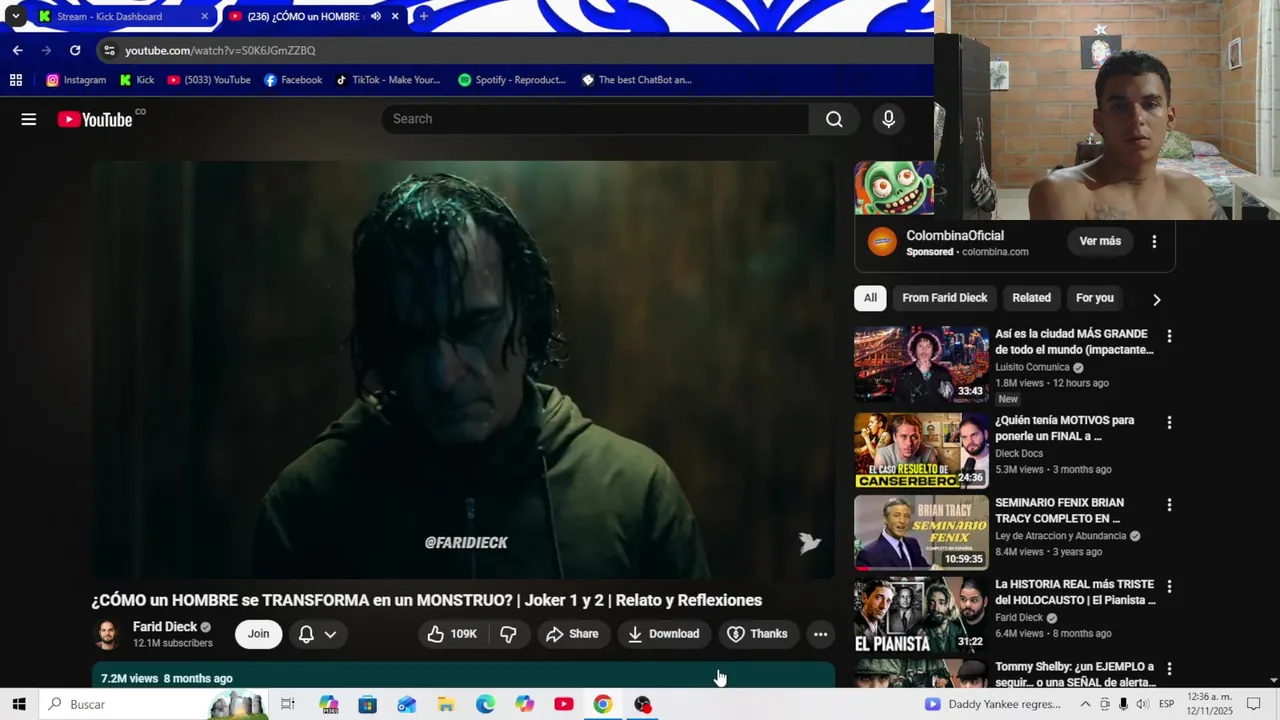Open the browser apps grid icon

pos(16,80)
